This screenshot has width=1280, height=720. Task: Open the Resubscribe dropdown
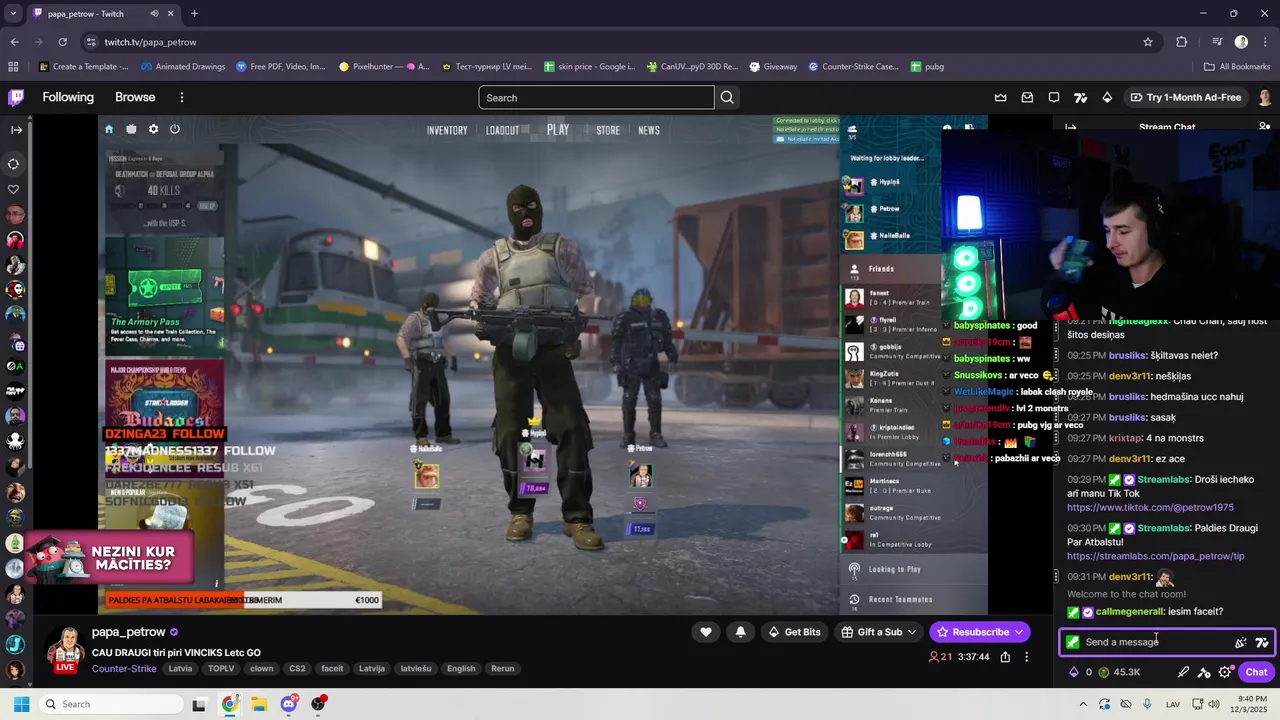point(980,632)
